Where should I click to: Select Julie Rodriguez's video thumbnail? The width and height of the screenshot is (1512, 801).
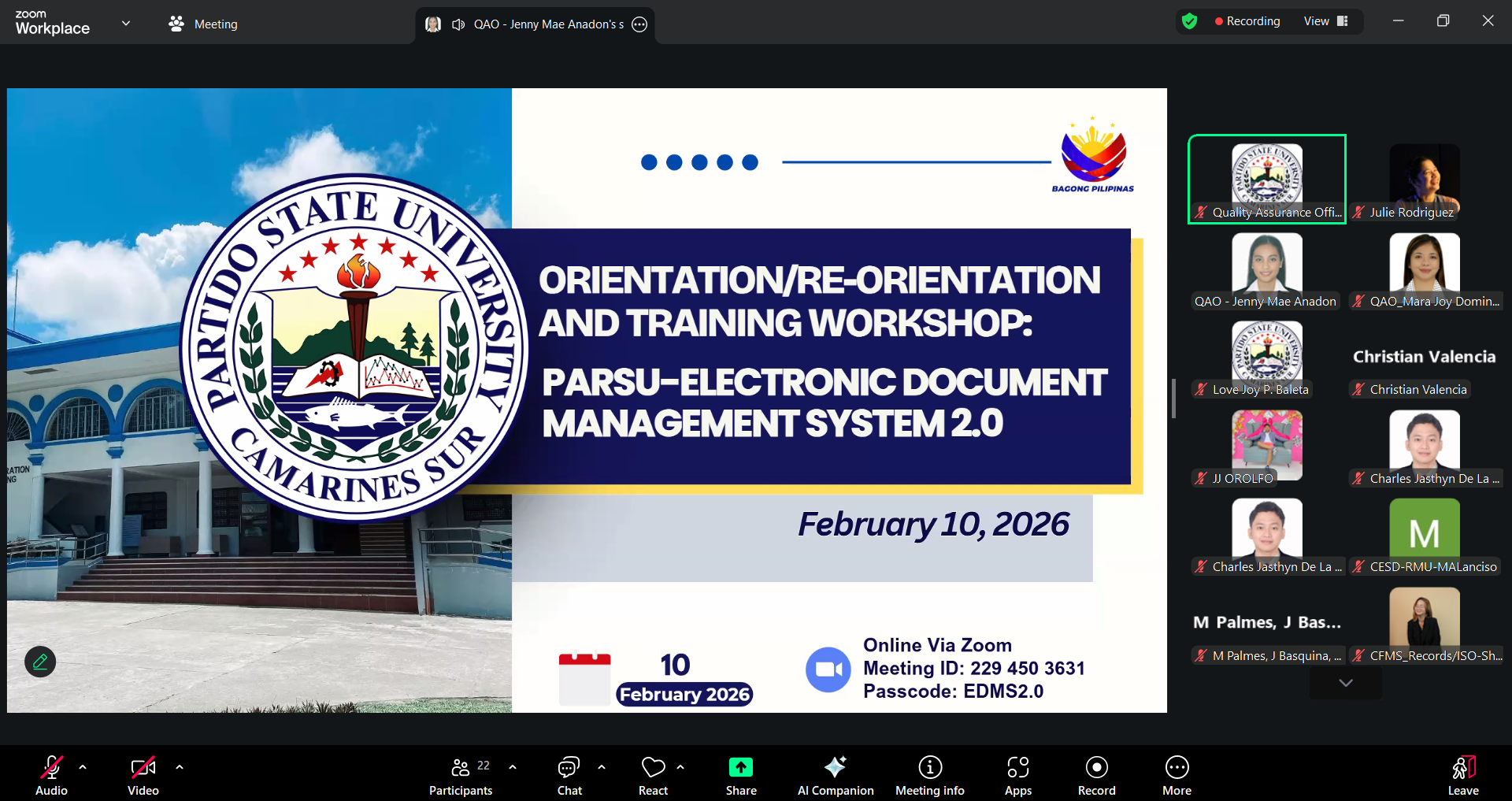(x=1424, y=180)
